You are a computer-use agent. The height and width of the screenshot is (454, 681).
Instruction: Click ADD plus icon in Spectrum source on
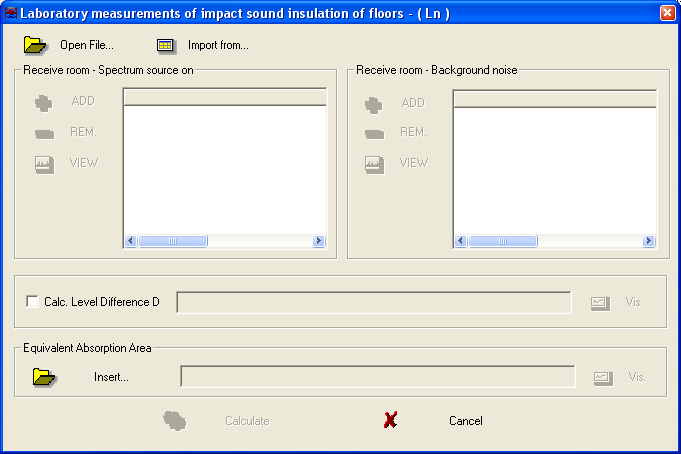pyautogui.click(x=43, y=103)
